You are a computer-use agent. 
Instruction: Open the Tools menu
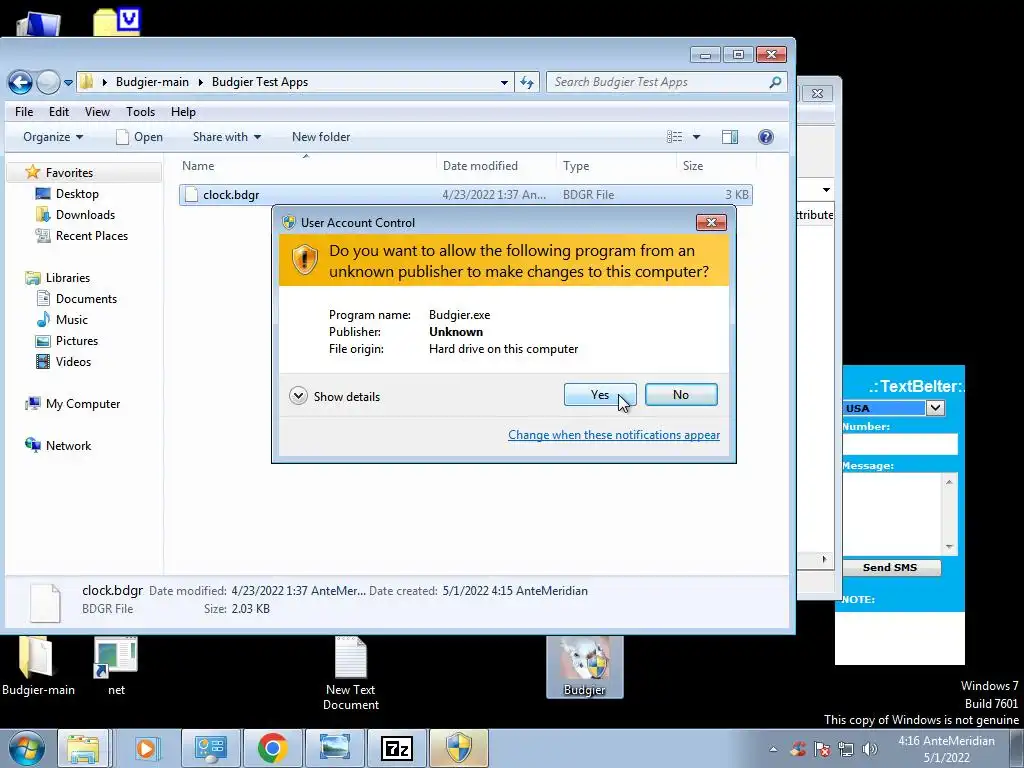(x=140, y=112)
